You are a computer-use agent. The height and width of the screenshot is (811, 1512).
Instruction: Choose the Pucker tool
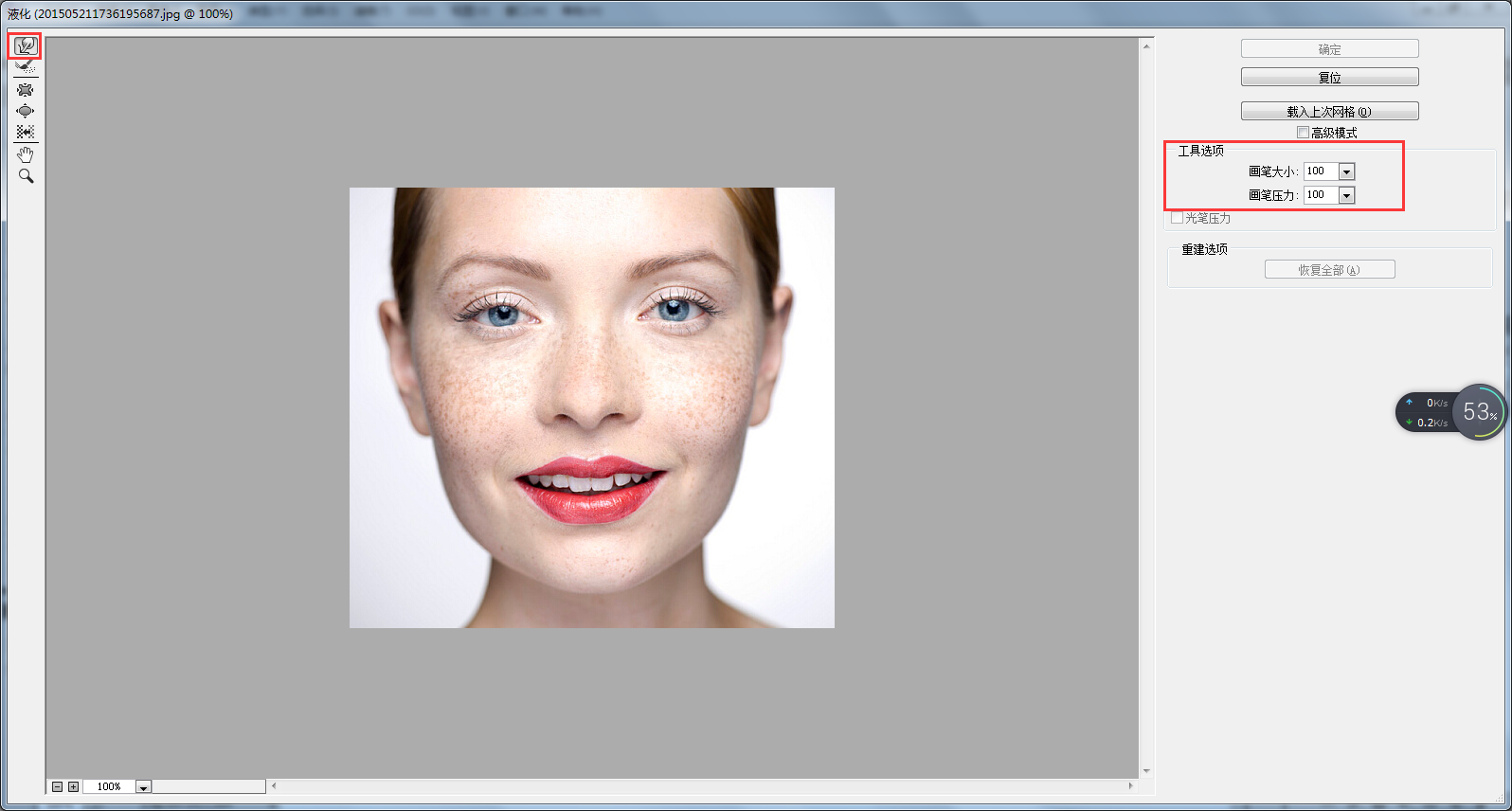(25, 90)
